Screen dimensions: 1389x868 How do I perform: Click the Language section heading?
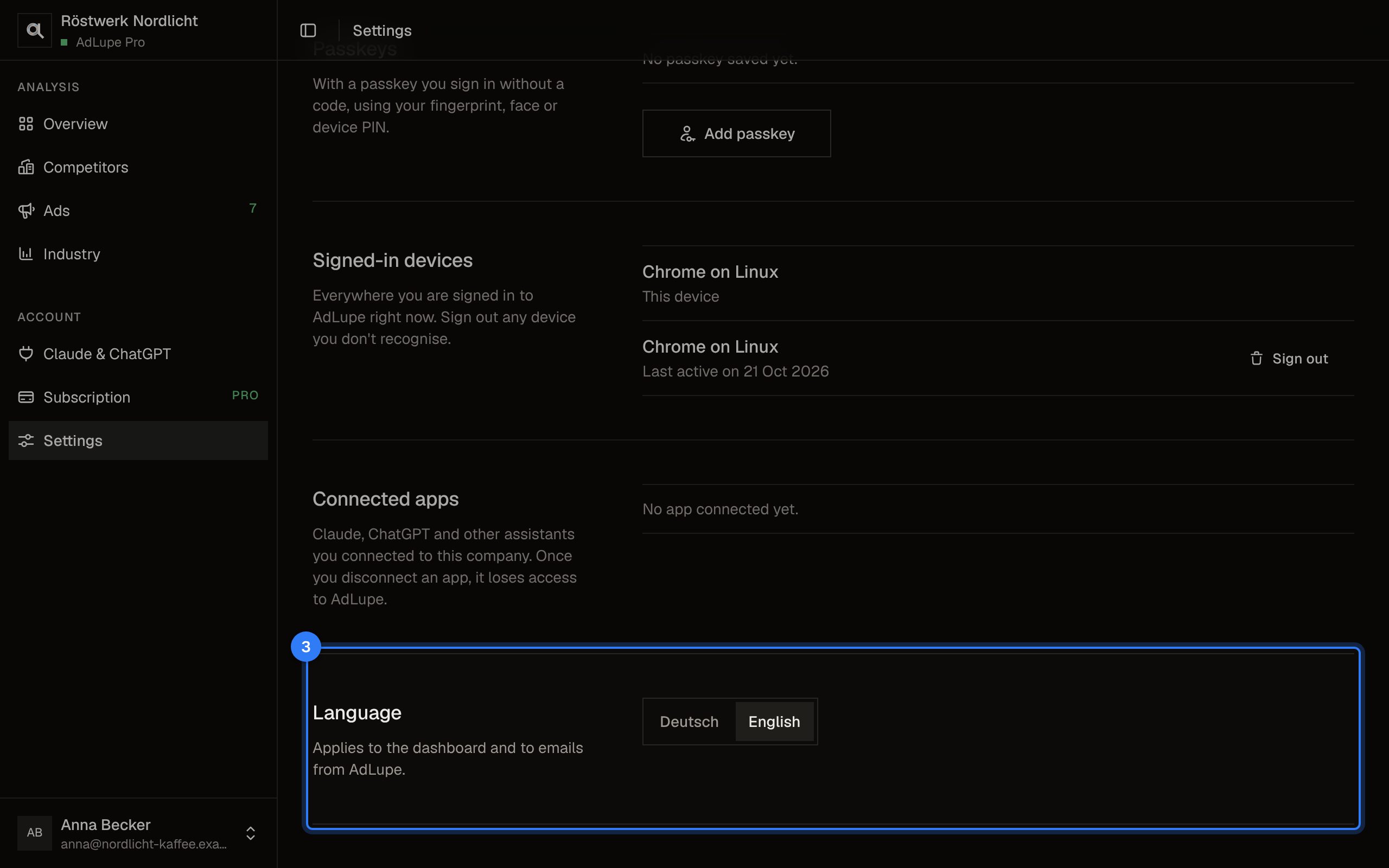[357, 712]
